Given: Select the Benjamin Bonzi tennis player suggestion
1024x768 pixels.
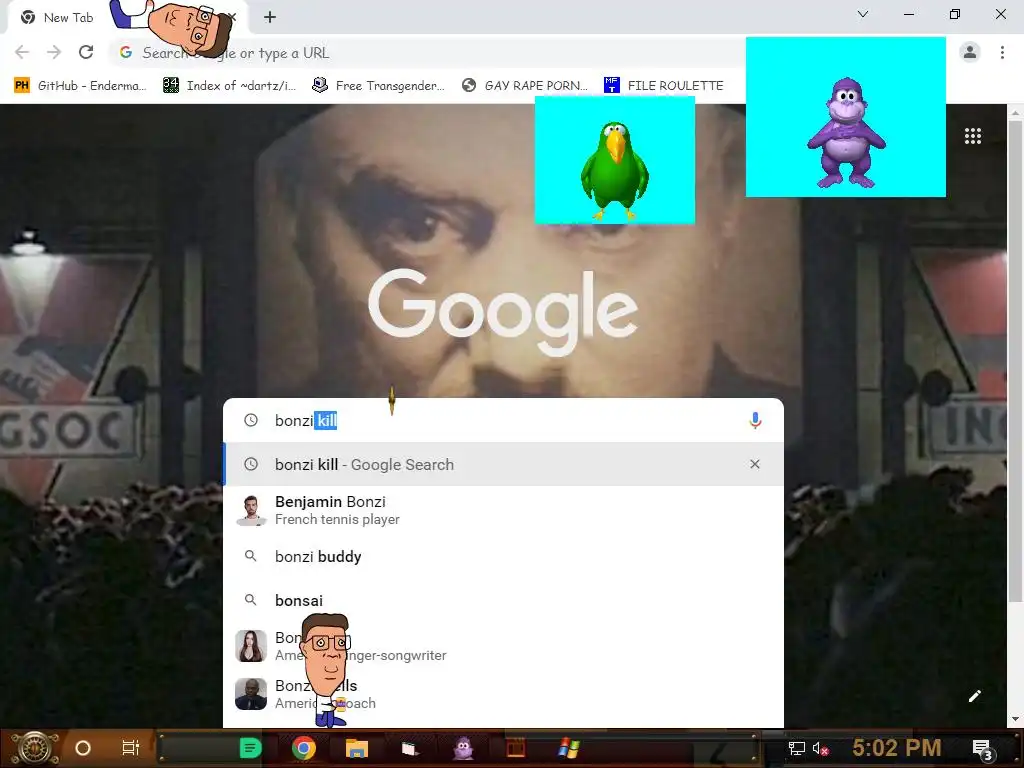Looking at the screenshot, I should pos(503,510).
